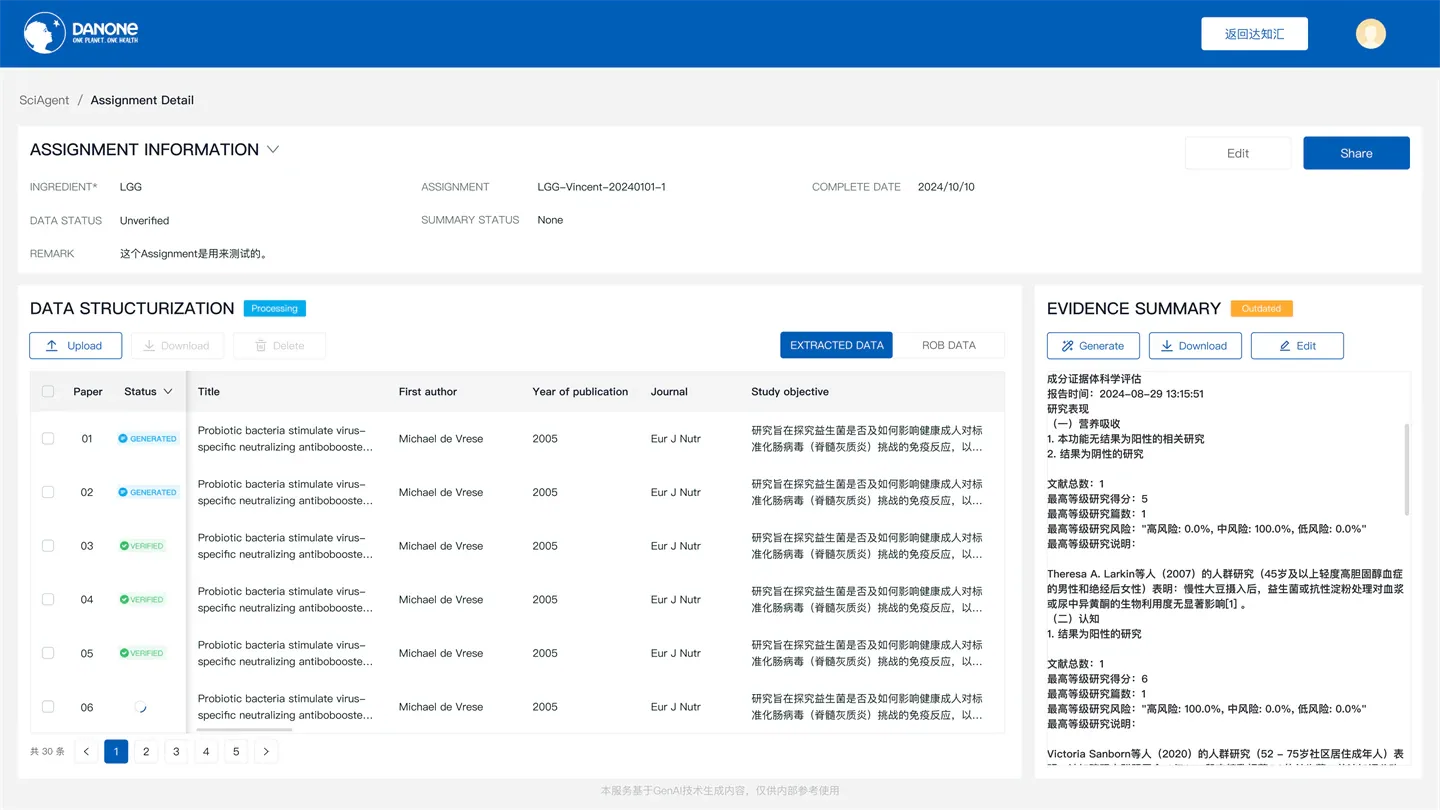Click the Upload button
Image resolution: width=1440 pixels, height=810 pixels.
[76, 346]
